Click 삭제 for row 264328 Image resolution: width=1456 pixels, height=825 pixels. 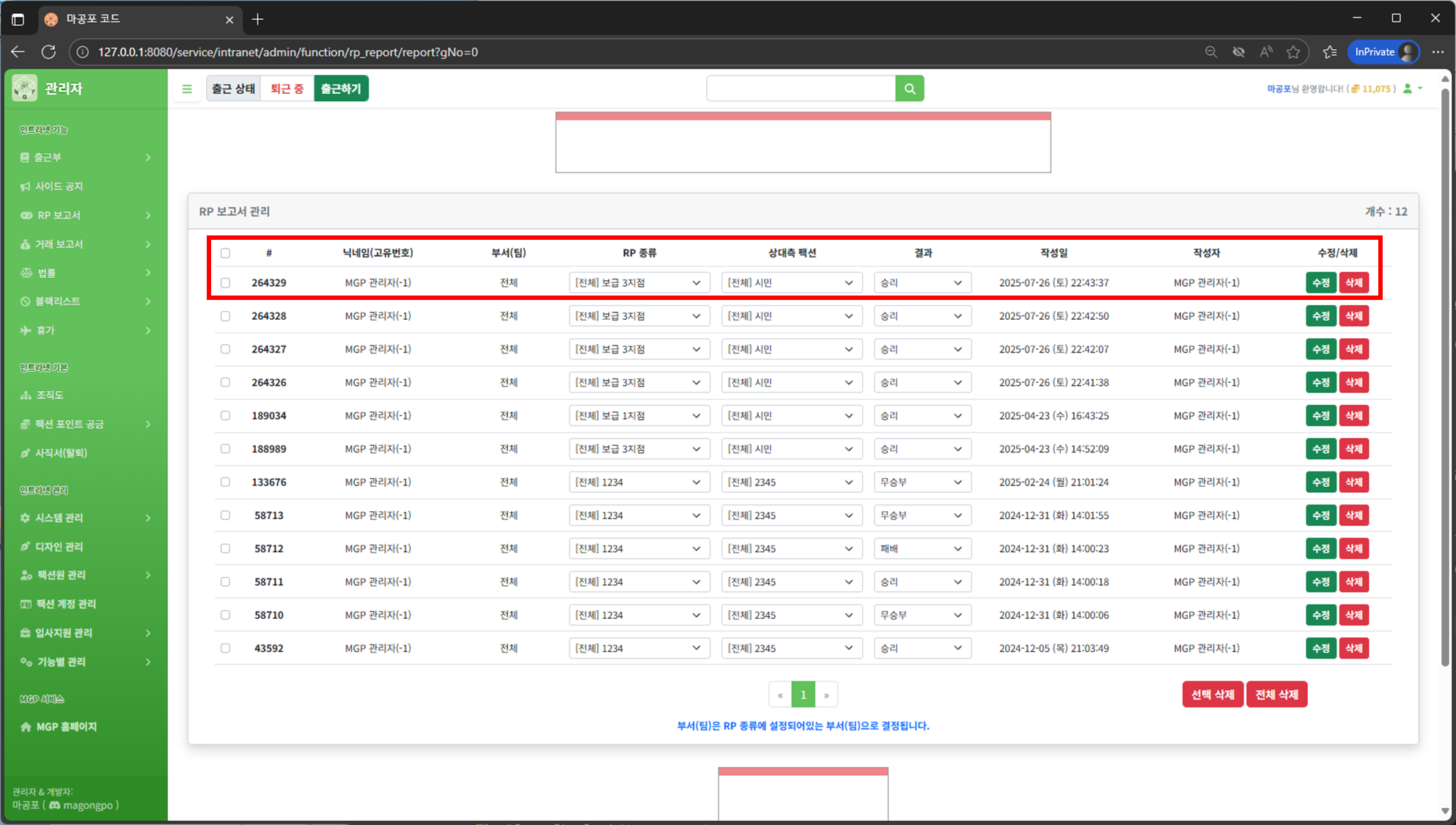(x=1354, y=316)
